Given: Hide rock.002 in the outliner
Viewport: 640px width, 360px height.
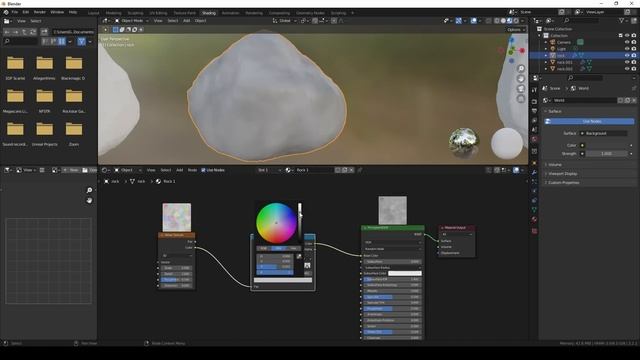Looking at the screenshot, I should click(x=627, y=69).
